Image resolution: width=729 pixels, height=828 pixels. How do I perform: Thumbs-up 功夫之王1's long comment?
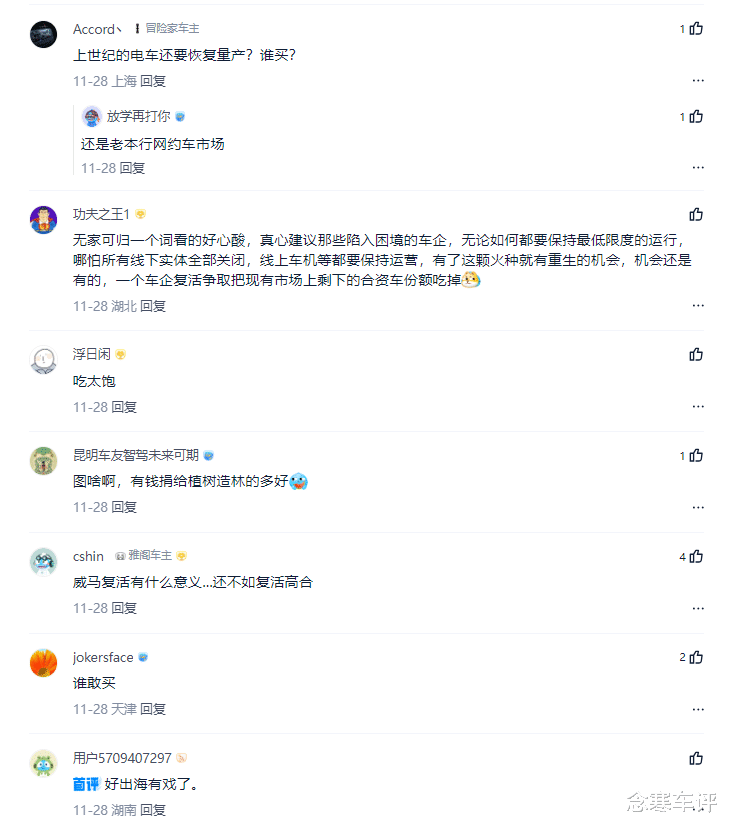(x=696, y=215)
